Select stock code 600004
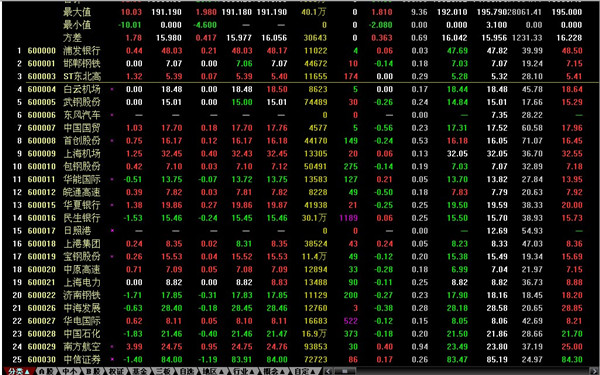Screen dimensions: 600x375 tap(42, 90)
